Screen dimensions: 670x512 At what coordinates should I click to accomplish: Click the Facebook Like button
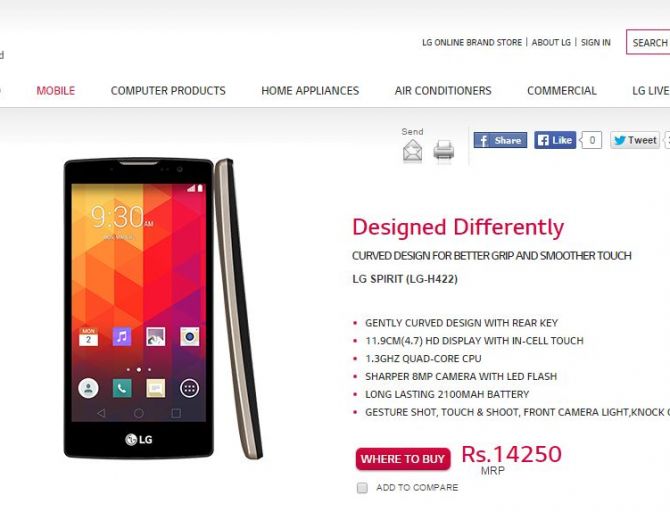[x=555, y=140]
